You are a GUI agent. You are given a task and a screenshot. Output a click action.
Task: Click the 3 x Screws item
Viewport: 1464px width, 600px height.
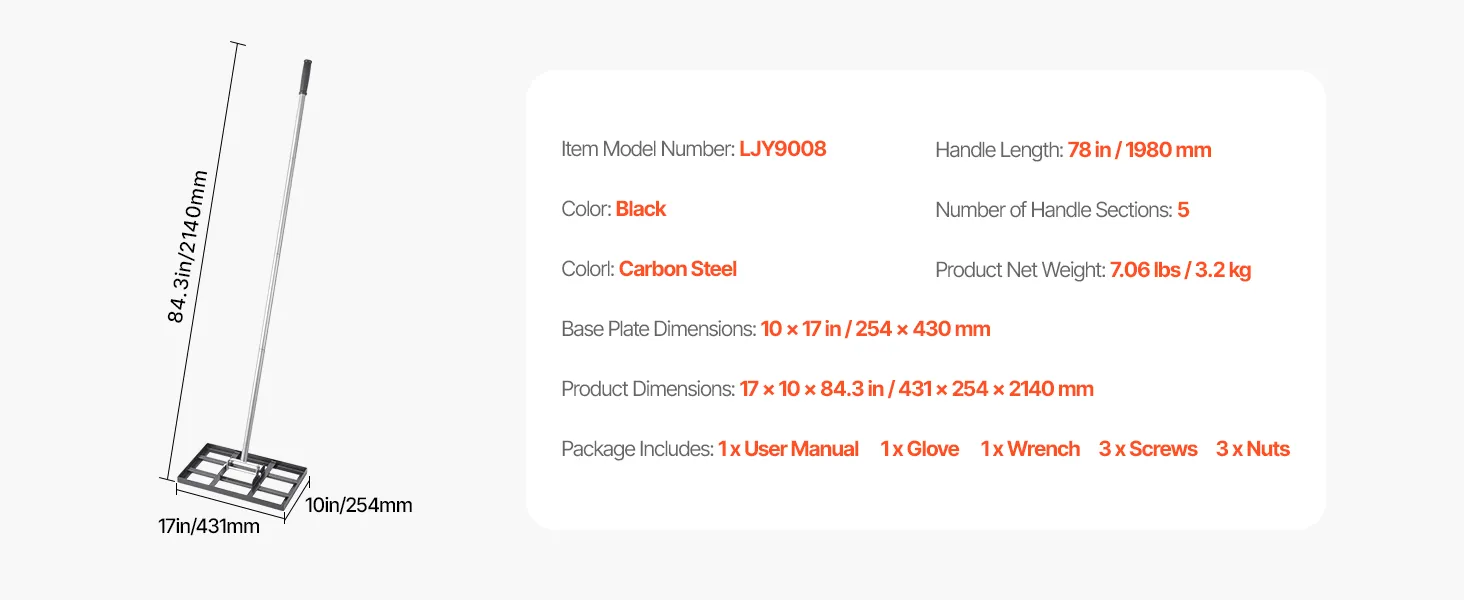pos(1148,449)
